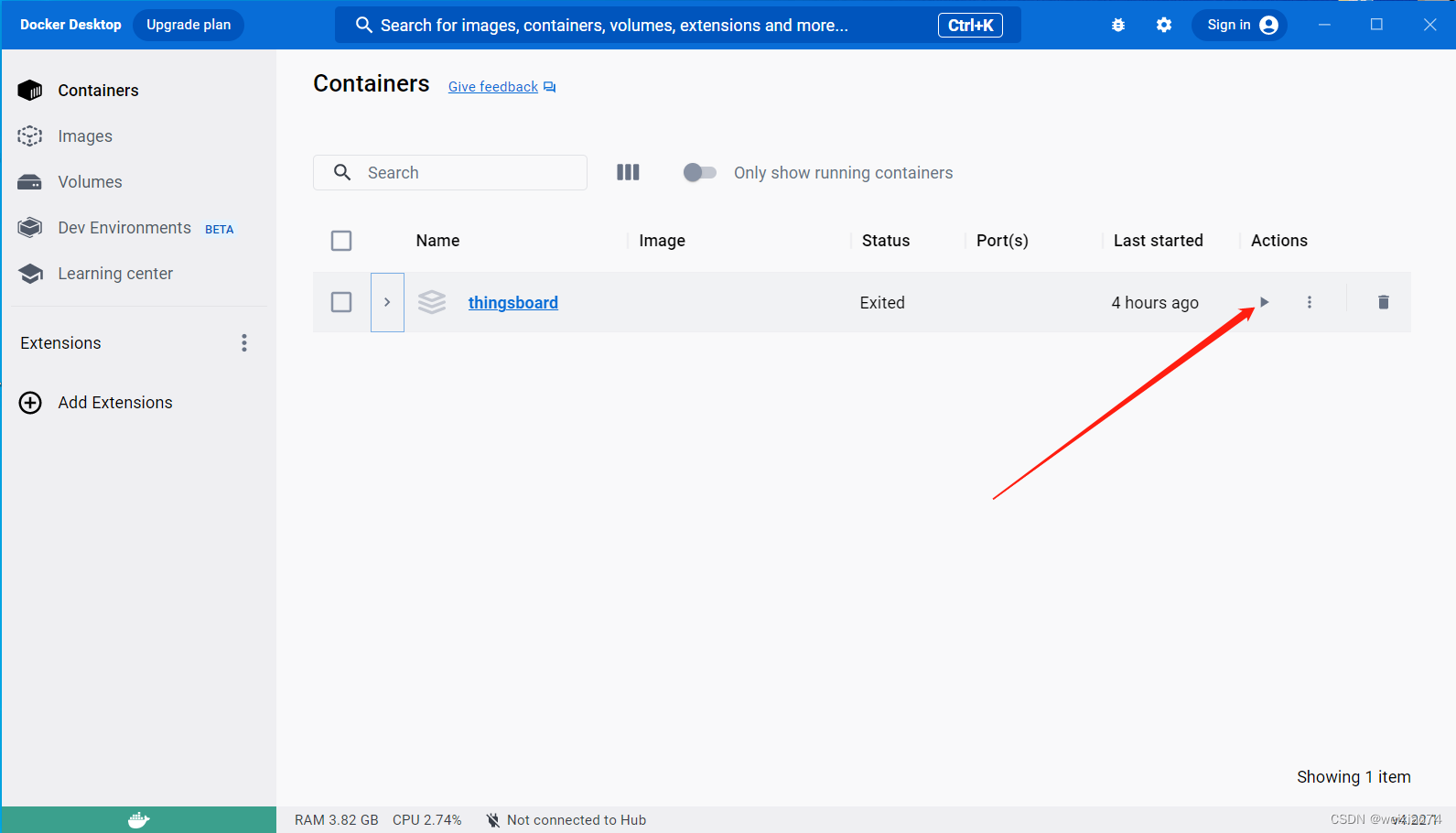Open the troubleshoot bug icon
This screenshot has height=833, width=1456.
point(1118,26)
